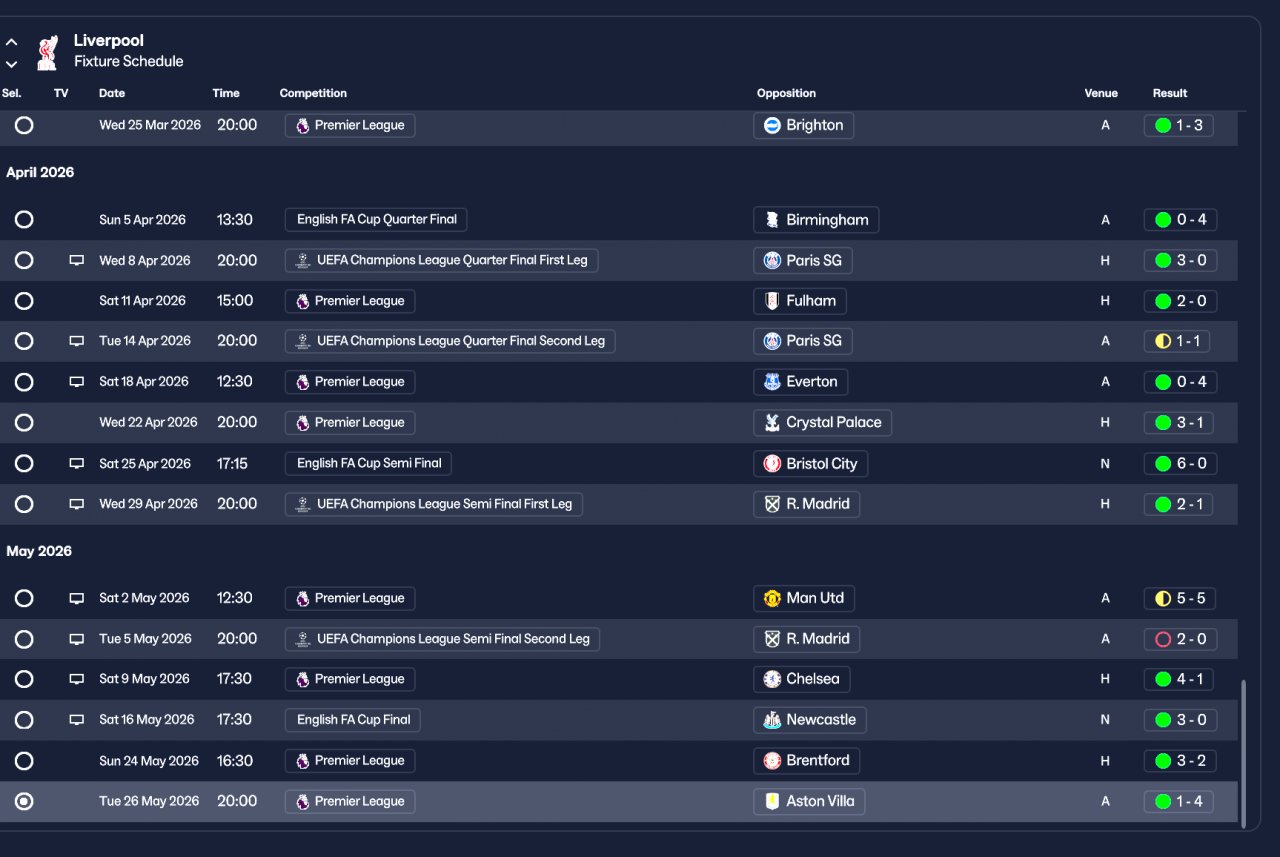Open the Chelsea opposition button
This screenshot has height=857, width=1280.
pyautogui.click(x=802, y=679)
